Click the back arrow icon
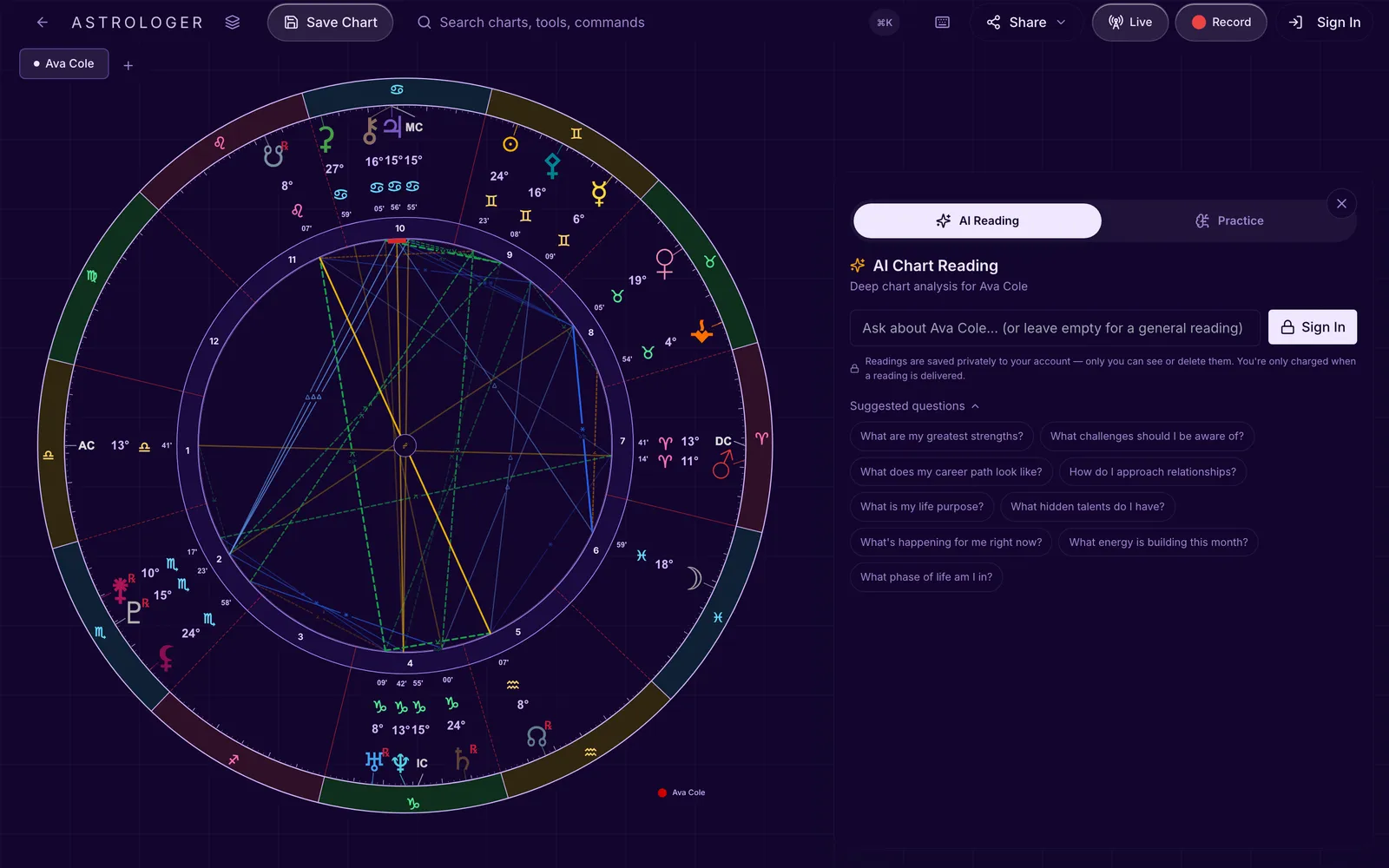Viewport: 1389px width, 868px height. [x=42, y=23]
